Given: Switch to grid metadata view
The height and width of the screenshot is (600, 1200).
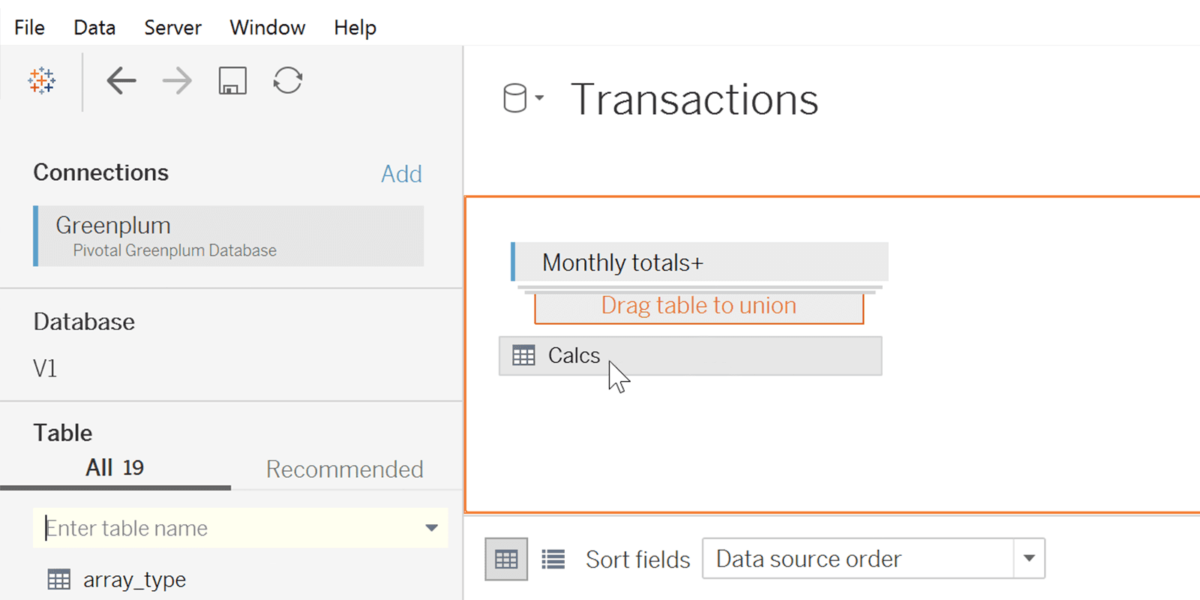Looking at the screenshot, I should [506, 558].
